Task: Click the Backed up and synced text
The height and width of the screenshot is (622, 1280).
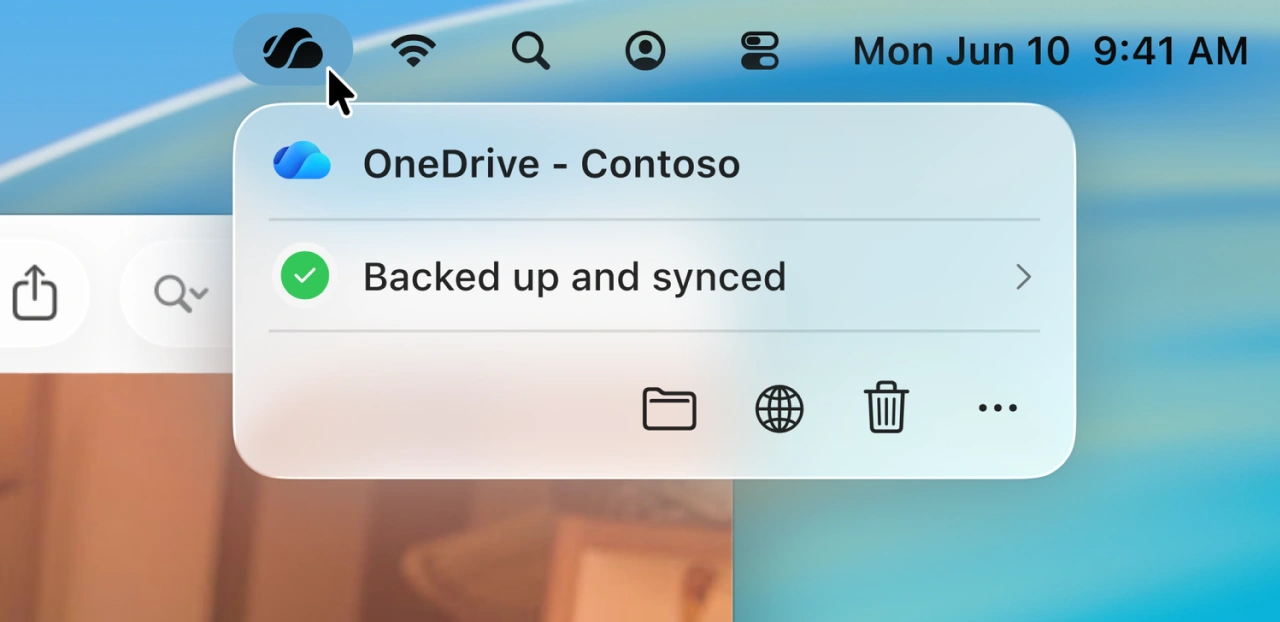Action: click(x=575, y=277)
